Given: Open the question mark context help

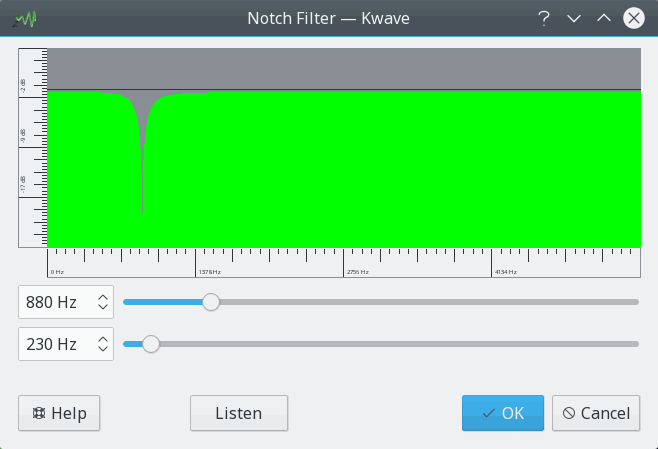Looking at the screenshot, I should (x=544, y=18).
